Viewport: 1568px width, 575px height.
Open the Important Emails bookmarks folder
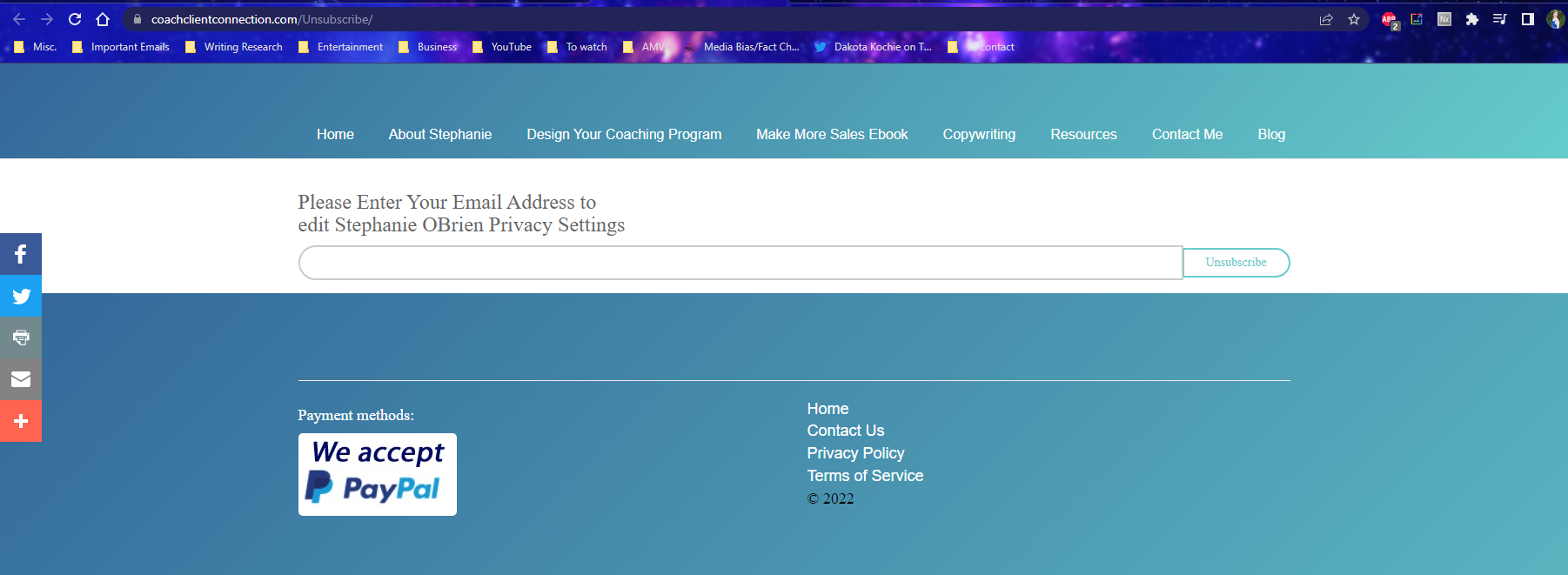click(121, 47)
